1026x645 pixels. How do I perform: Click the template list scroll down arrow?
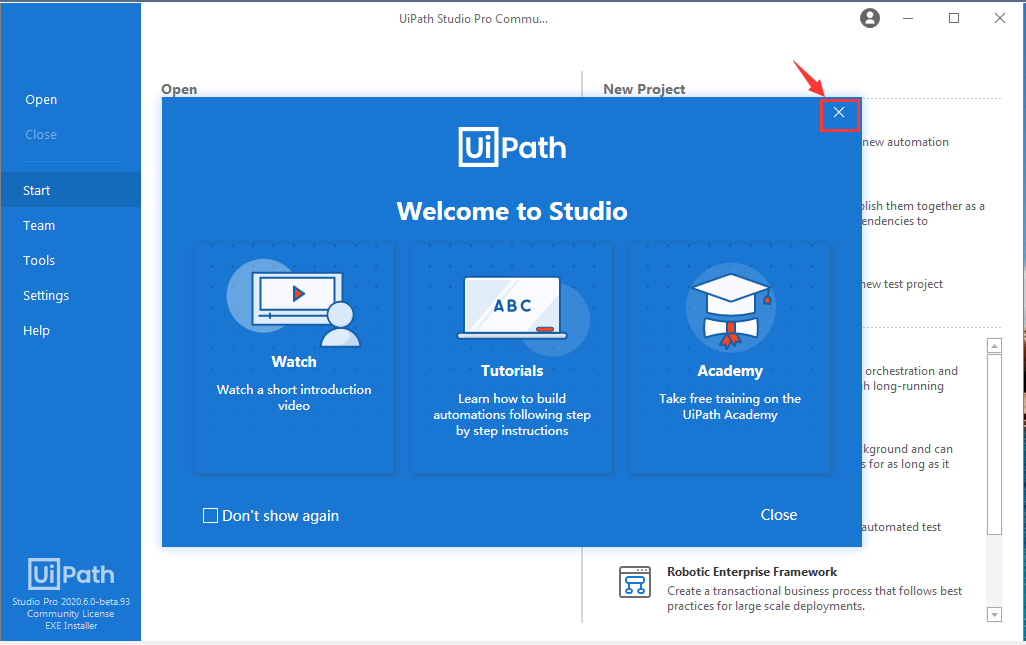point(995,614)
